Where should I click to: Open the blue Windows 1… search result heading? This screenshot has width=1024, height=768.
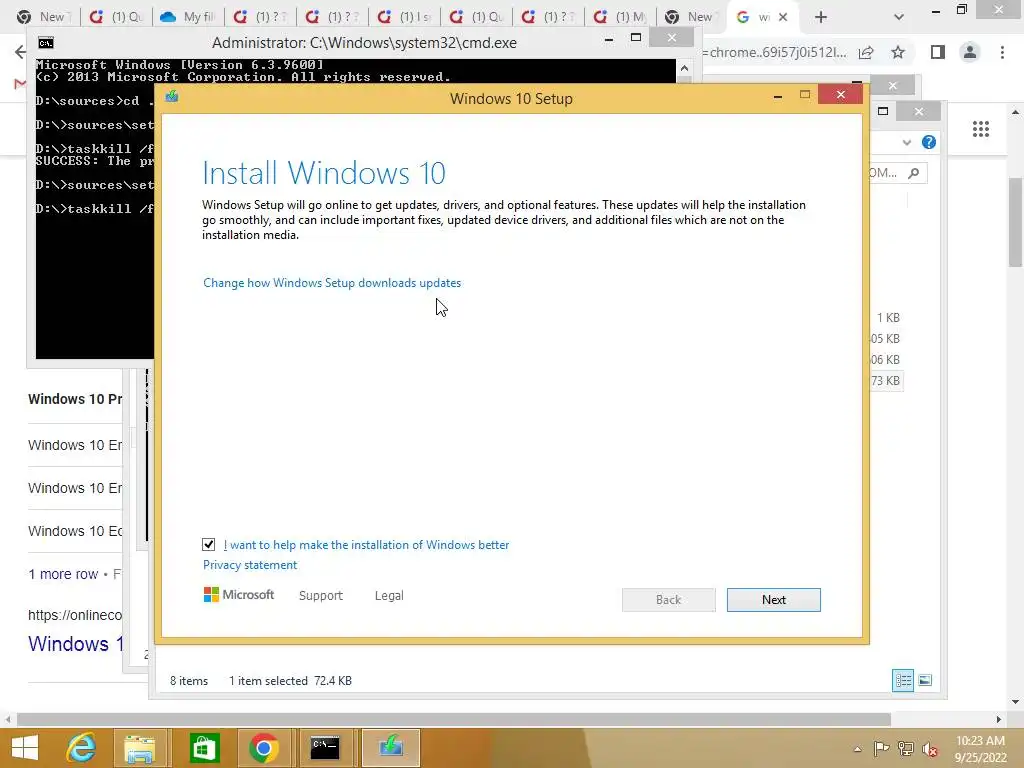coord(76,644)
